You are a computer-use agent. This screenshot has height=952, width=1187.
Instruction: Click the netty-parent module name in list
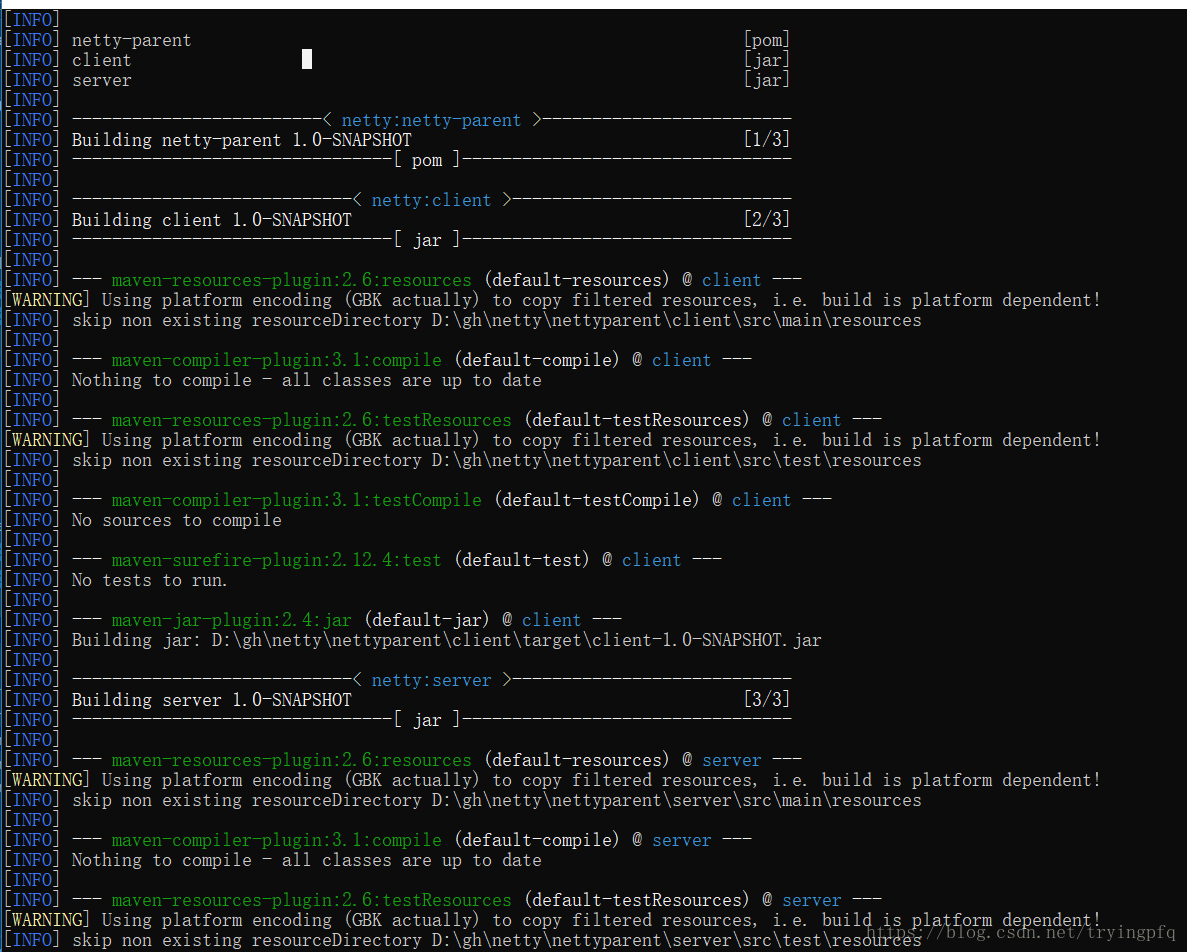(132, 40)
